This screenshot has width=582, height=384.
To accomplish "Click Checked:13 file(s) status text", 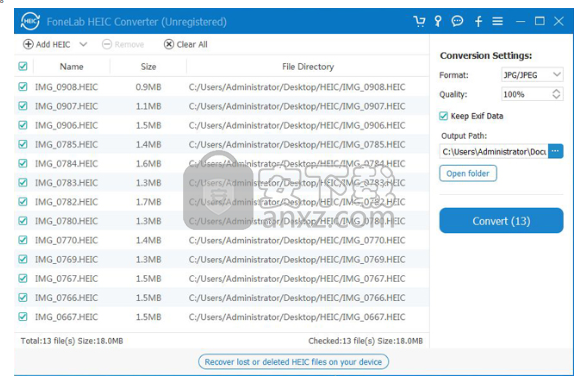I will click(x=365, y=341).
